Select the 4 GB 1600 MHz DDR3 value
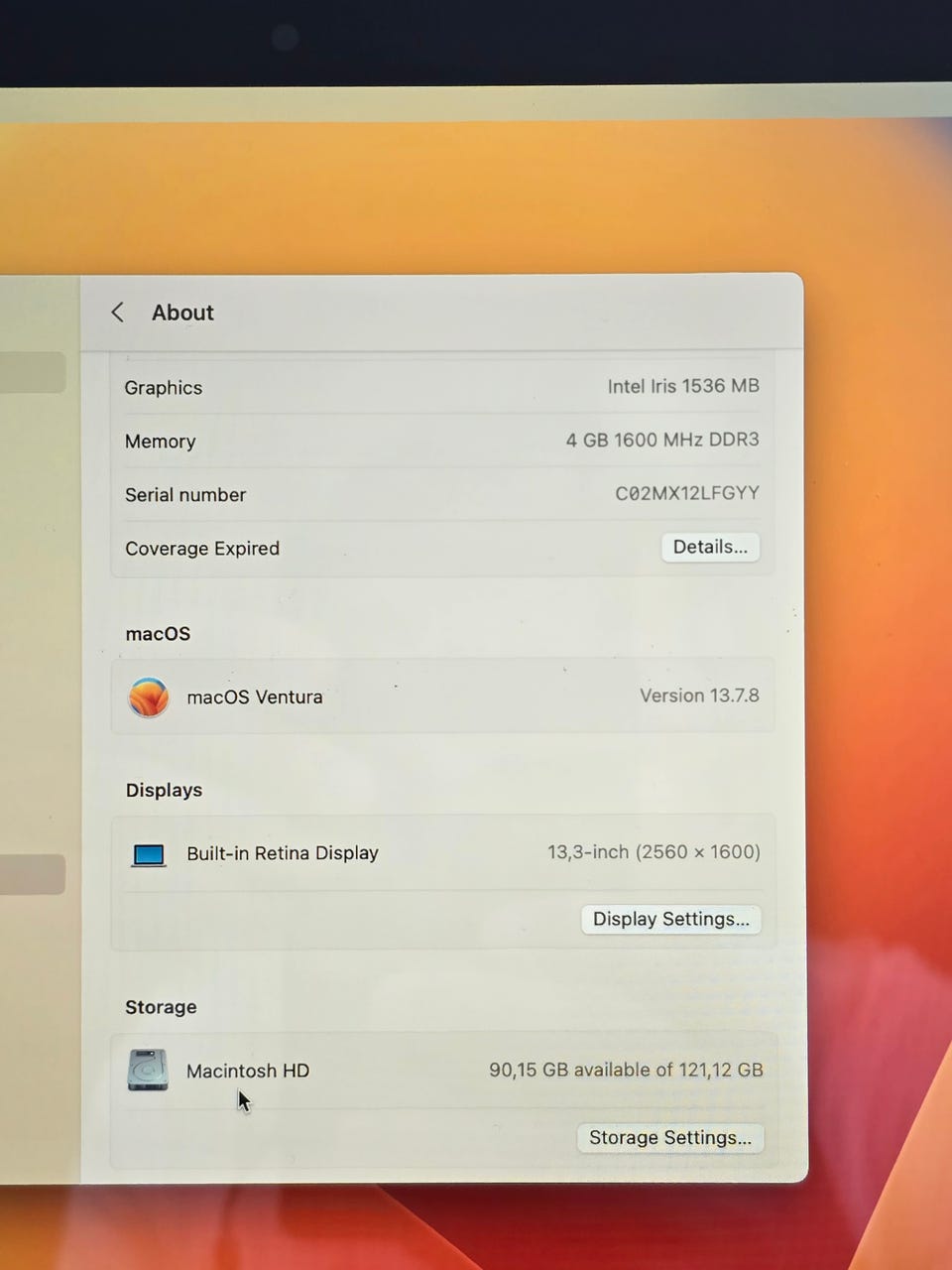Viewport: 952px width, 1270px height. coord(662,440)
